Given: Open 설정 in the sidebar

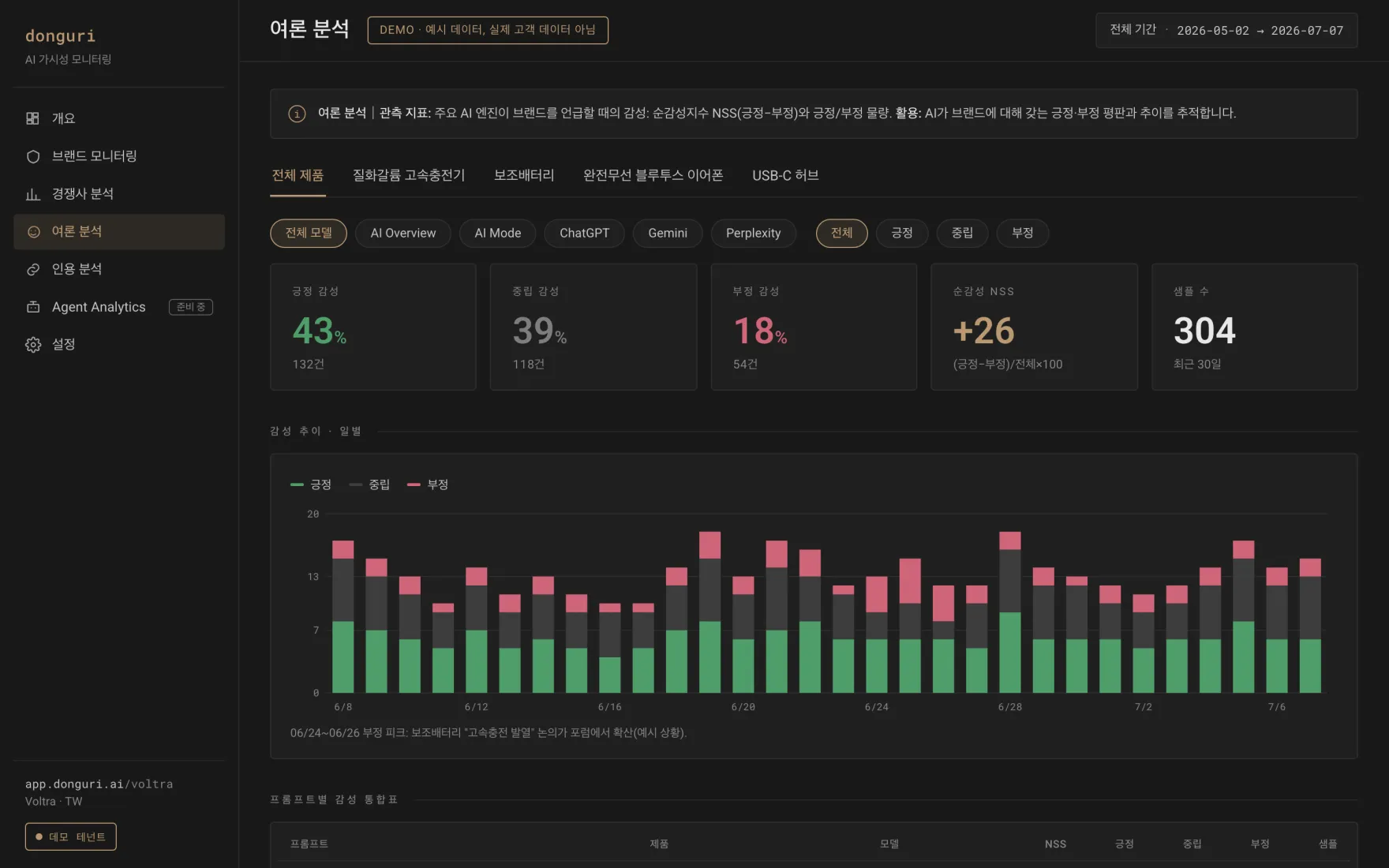Looking at the screenshot, I should click(x=119, y=345).
